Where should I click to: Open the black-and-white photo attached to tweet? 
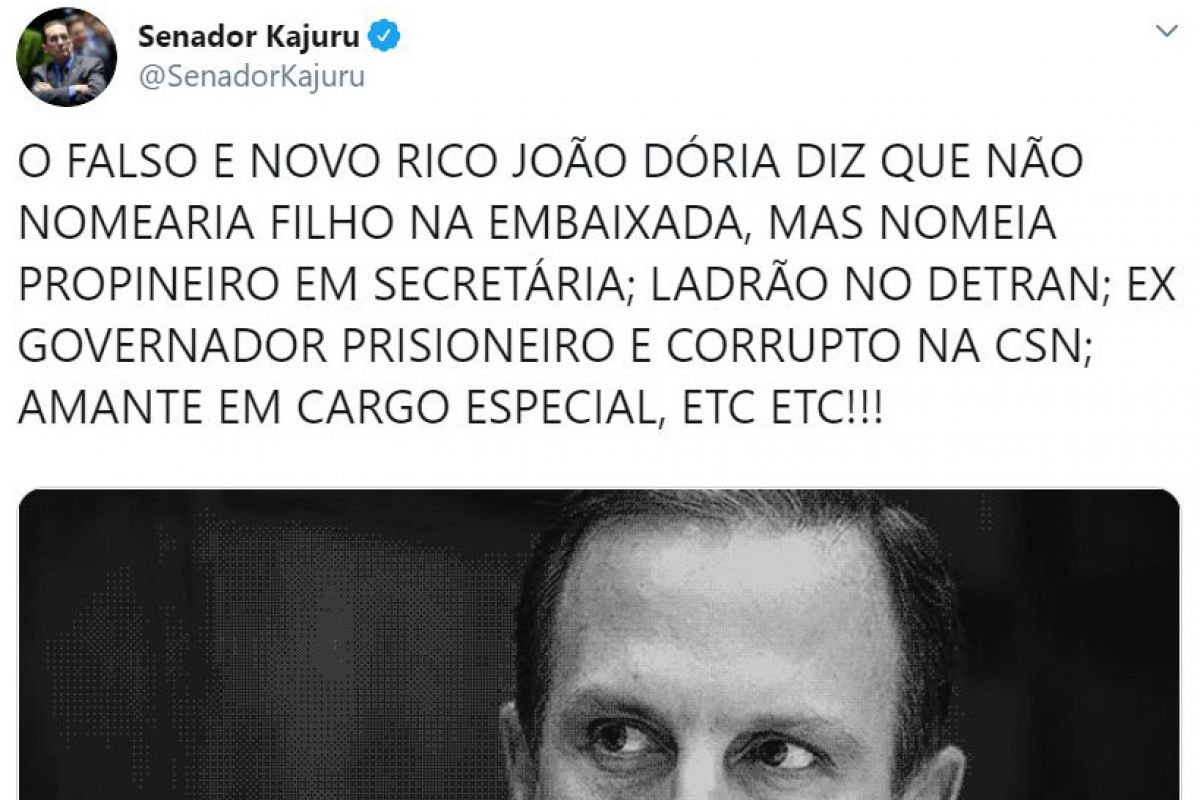599,645
